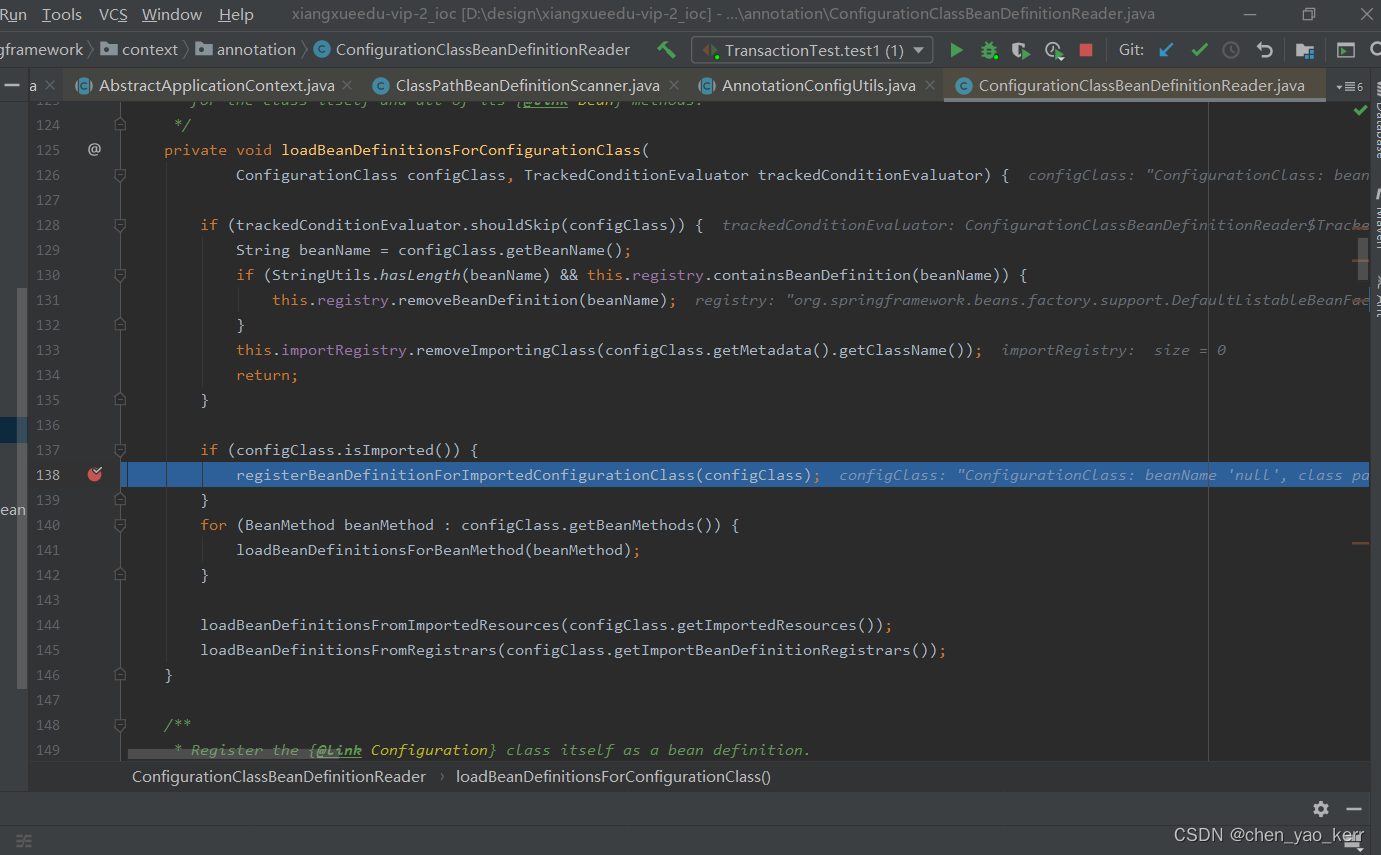
Task: Start debugging with the green bug icon
Action: click(x=989, y=50)
